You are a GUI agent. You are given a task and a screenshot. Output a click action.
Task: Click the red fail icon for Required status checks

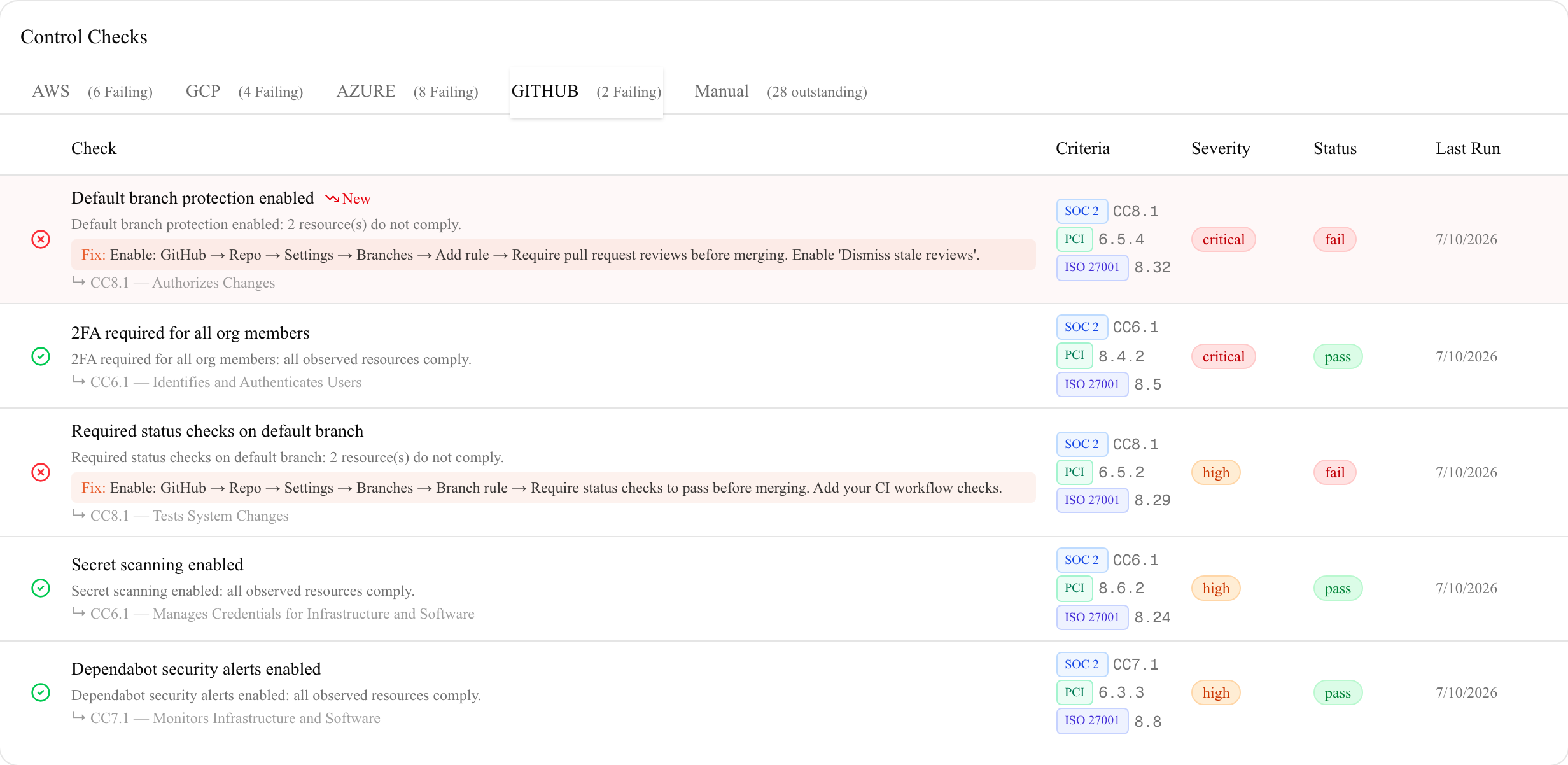click(41, 472)
